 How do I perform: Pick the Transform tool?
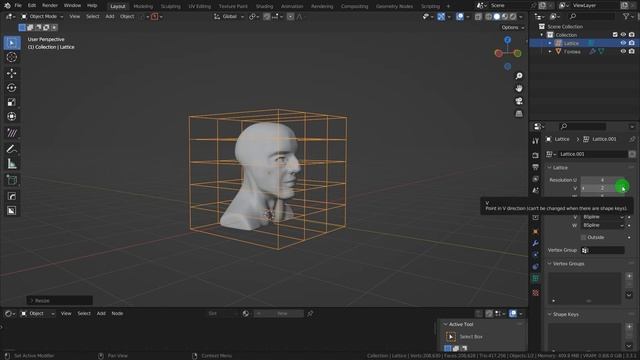[x=12, y=116]
